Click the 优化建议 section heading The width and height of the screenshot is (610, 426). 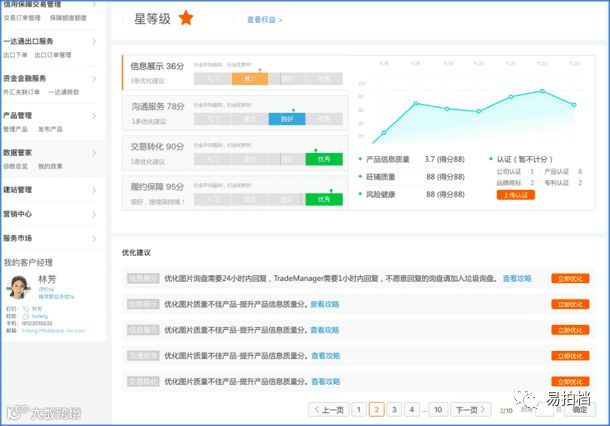[136, 252]
